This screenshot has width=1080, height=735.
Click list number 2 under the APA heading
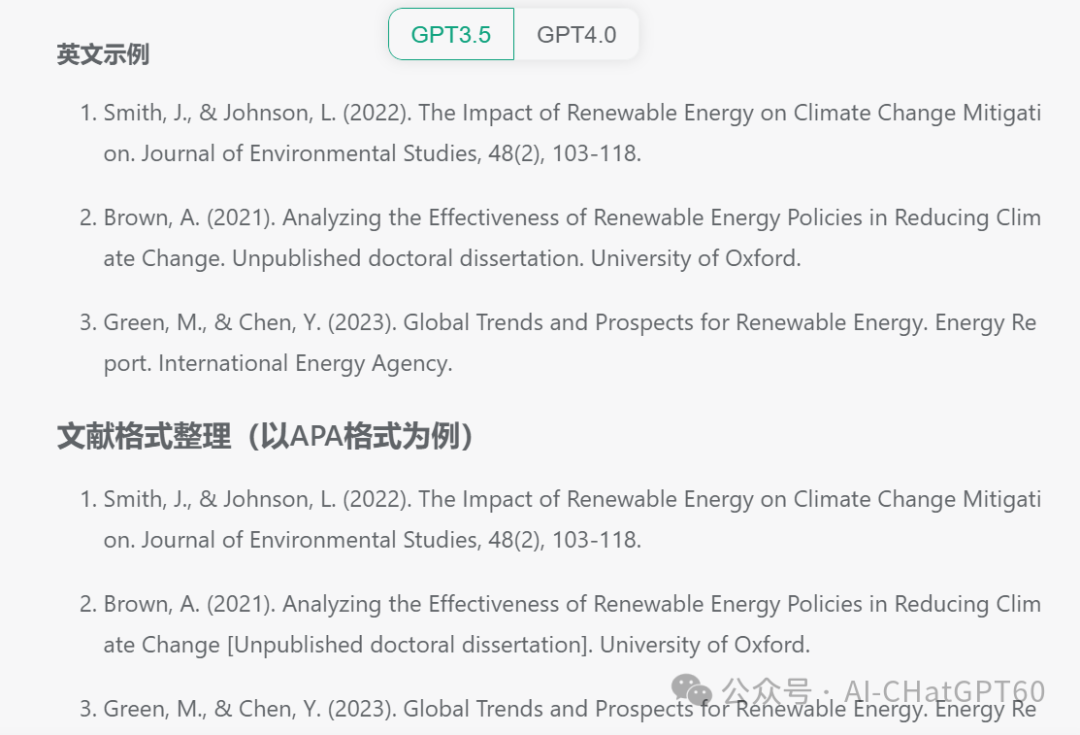[88, 604]
